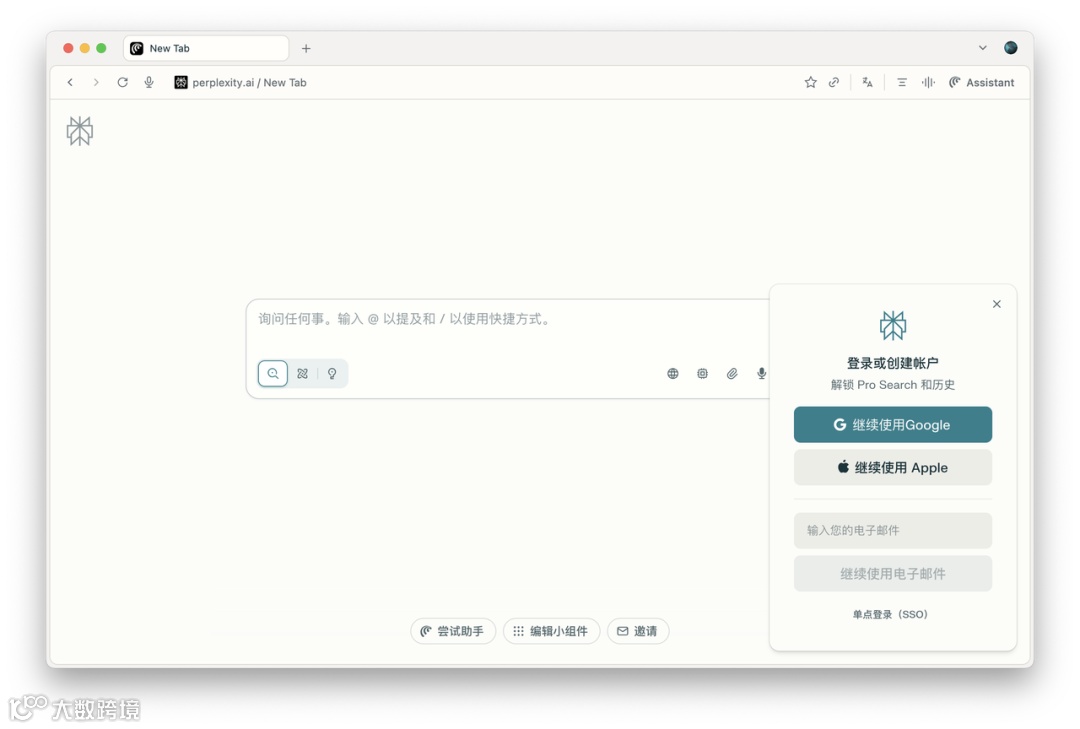Click the Perplexity logo on the page

click(80, 131)
